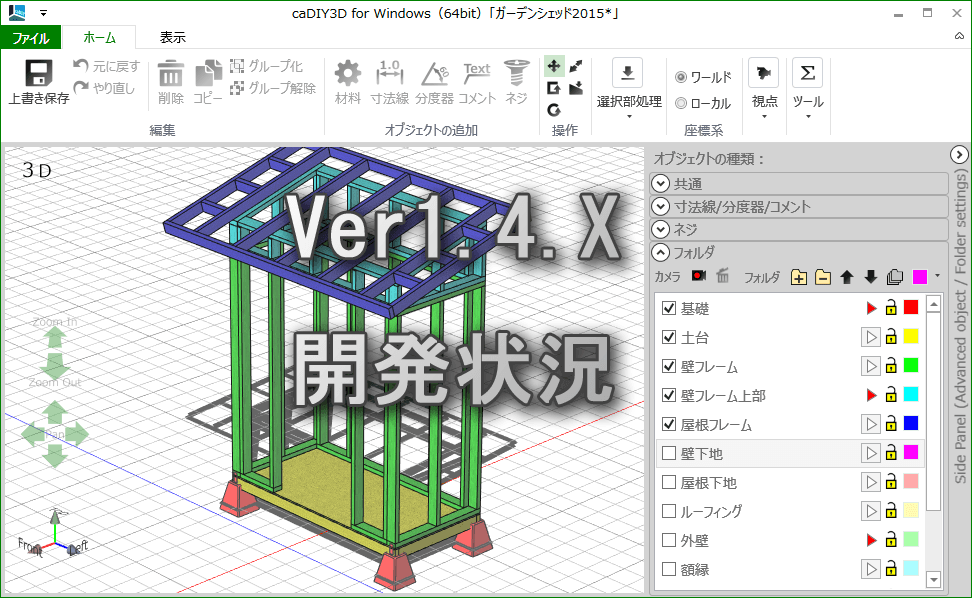Check the ルーフィング folder checkbox
Image resolution: width=972 pixels, height=598 pixels.
(668, 511)
